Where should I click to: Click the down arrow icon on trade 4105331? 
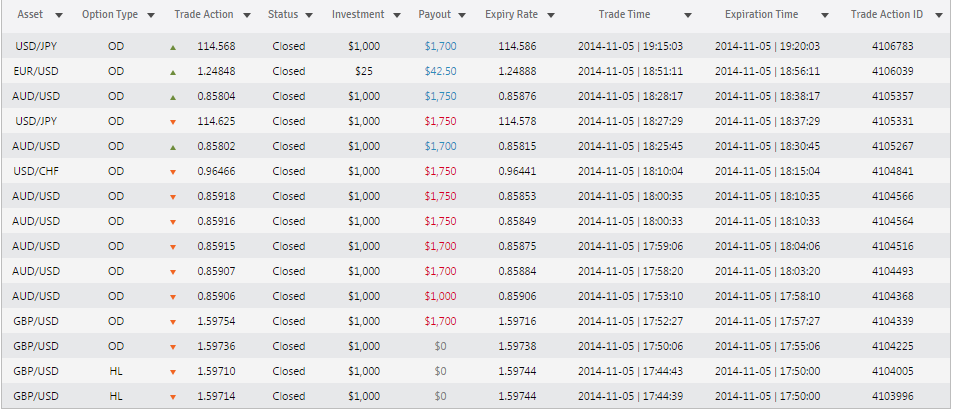(173, 122)
